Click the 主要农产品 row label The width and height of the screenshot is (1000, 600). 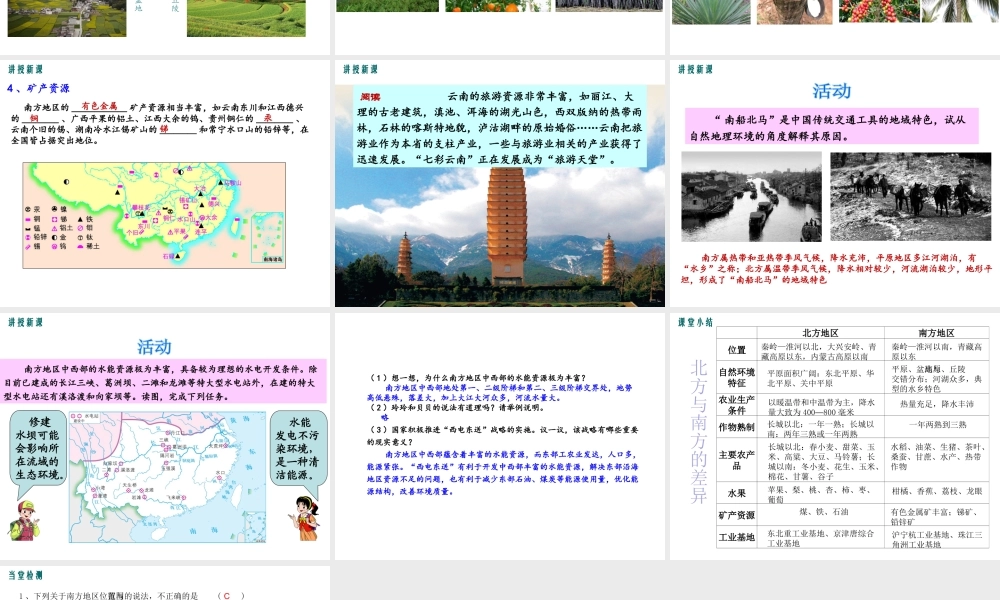click(x=737, y=460)
